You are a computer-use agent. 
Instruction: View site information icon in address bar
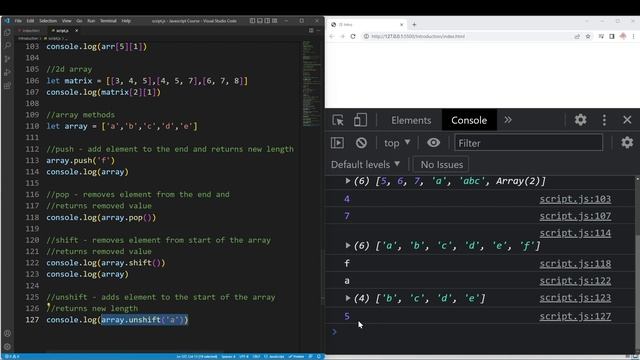[x=366, y=36]
